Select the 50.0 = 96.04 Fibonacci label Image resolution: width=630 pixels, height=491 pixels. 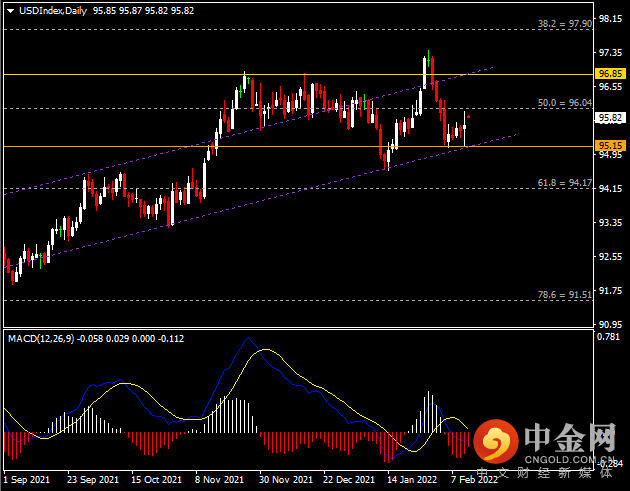pyautogui.click(x=565, y=103)
